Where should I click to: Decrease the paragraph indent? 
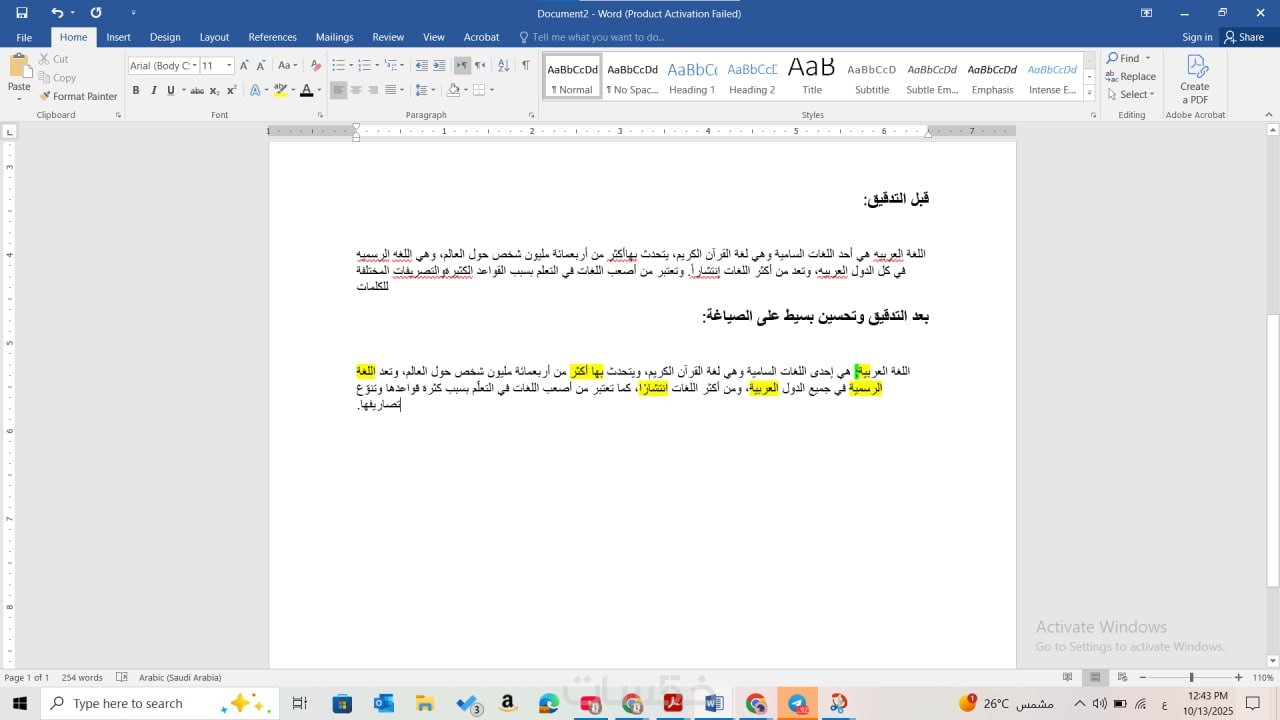421,65
